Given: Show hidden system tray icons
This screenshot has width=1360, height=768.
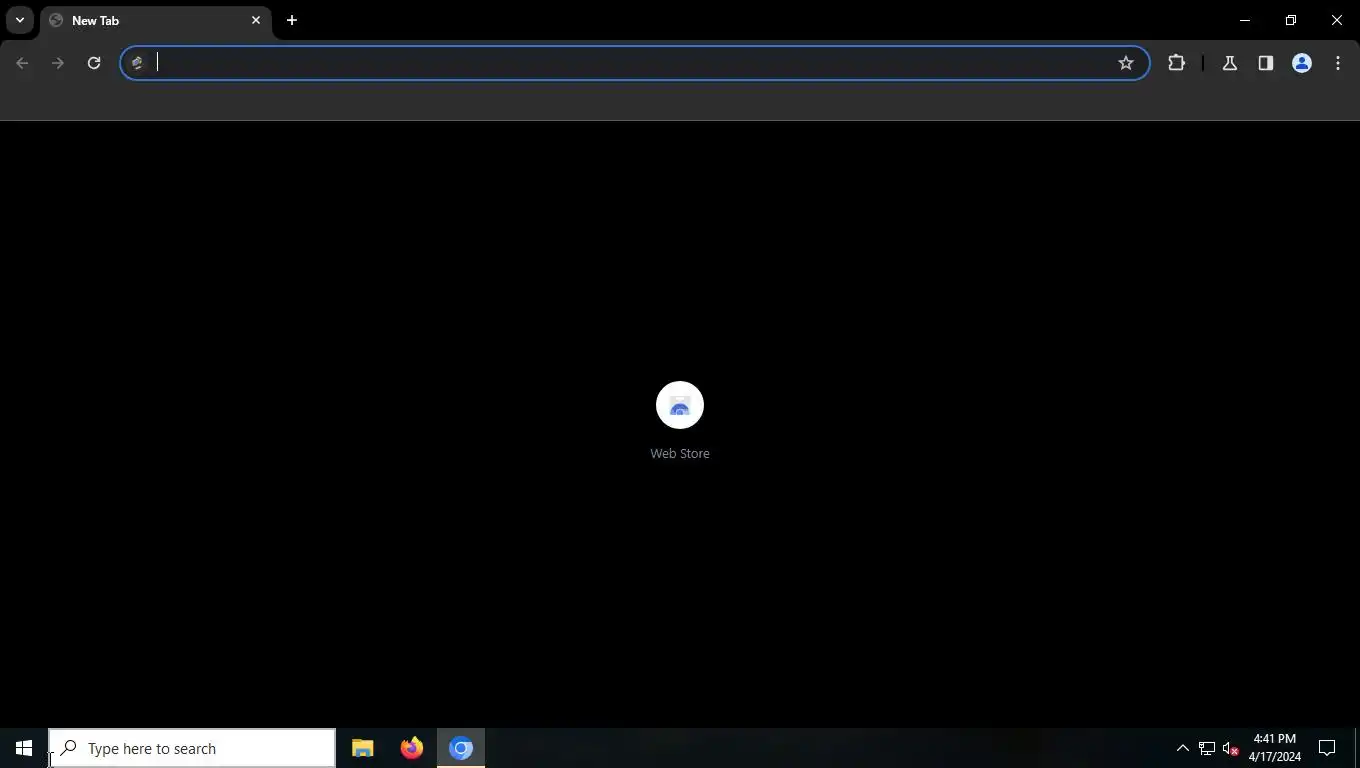Looking at the screenshot, I should 1182,748.
